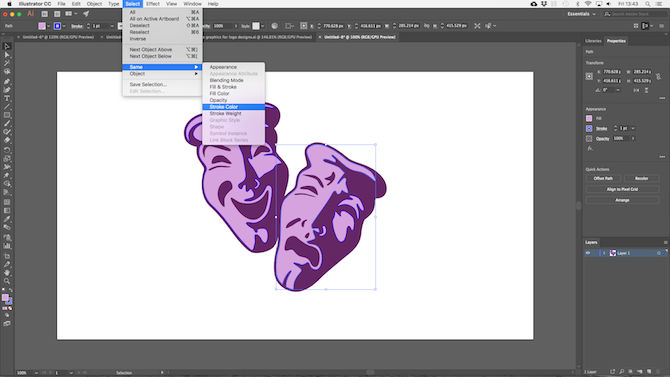Choose the Direct Selection arrow tool
This screenshot has height=377, width=670.
click(7, 55)
